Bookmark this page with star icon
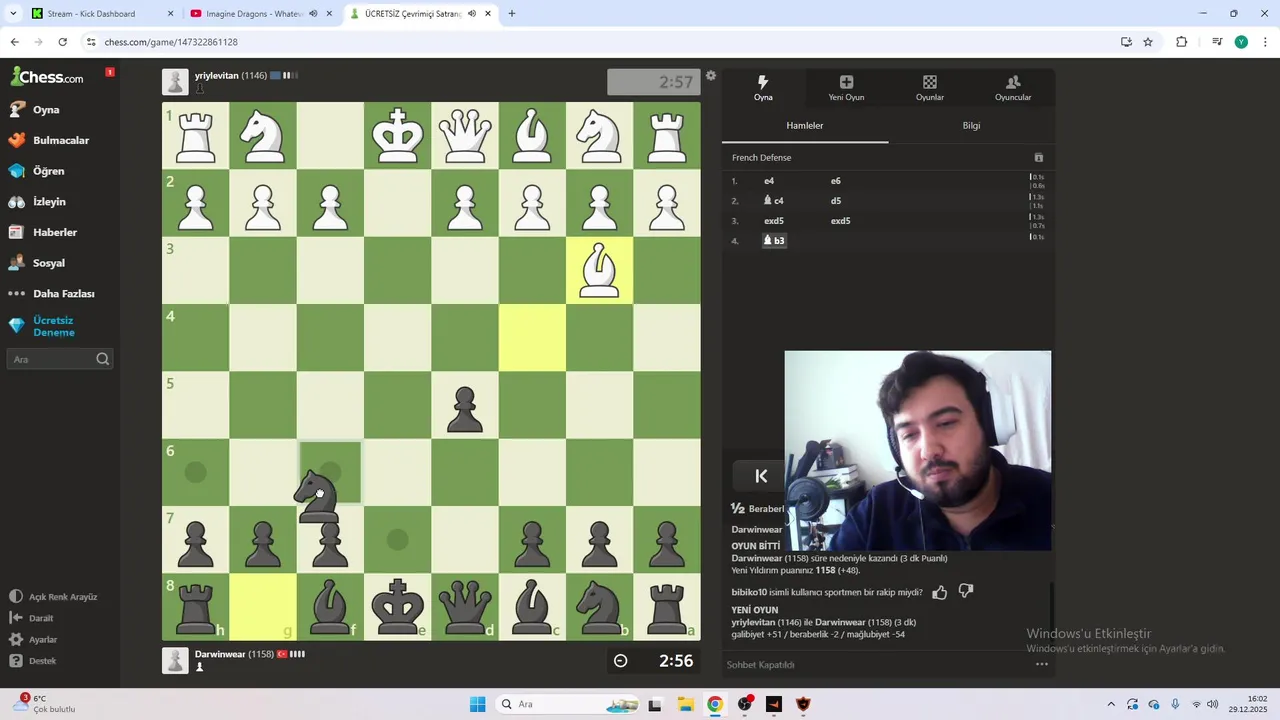This screenshot has height=720, width=1280. (1148, 42)
